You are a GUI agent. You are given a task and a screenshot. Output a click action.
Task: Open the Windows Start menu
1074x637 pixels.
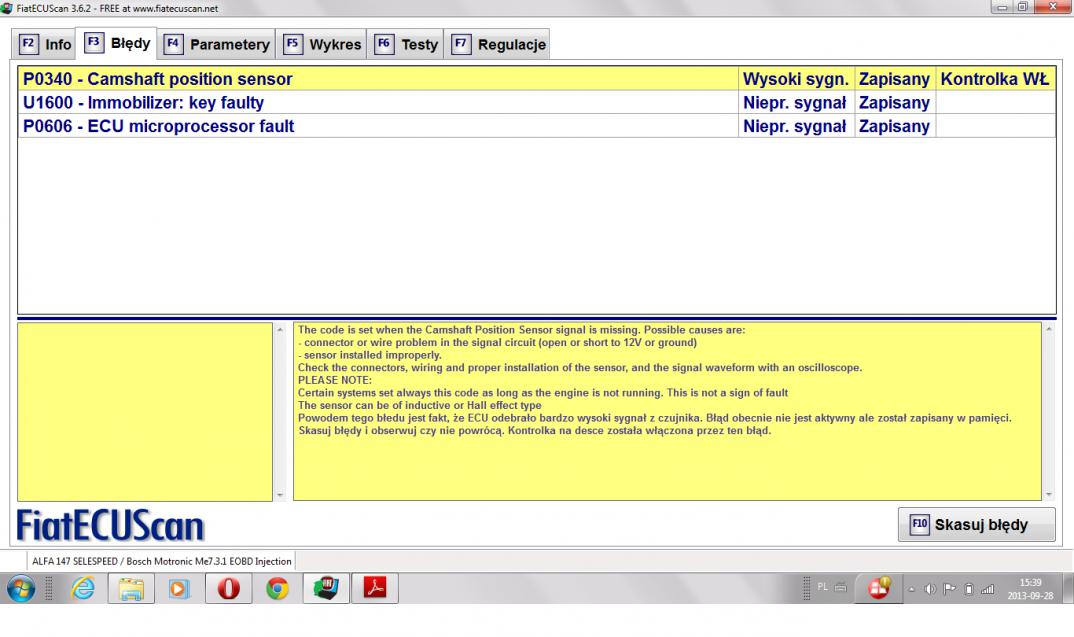click(x=21, y=588)
